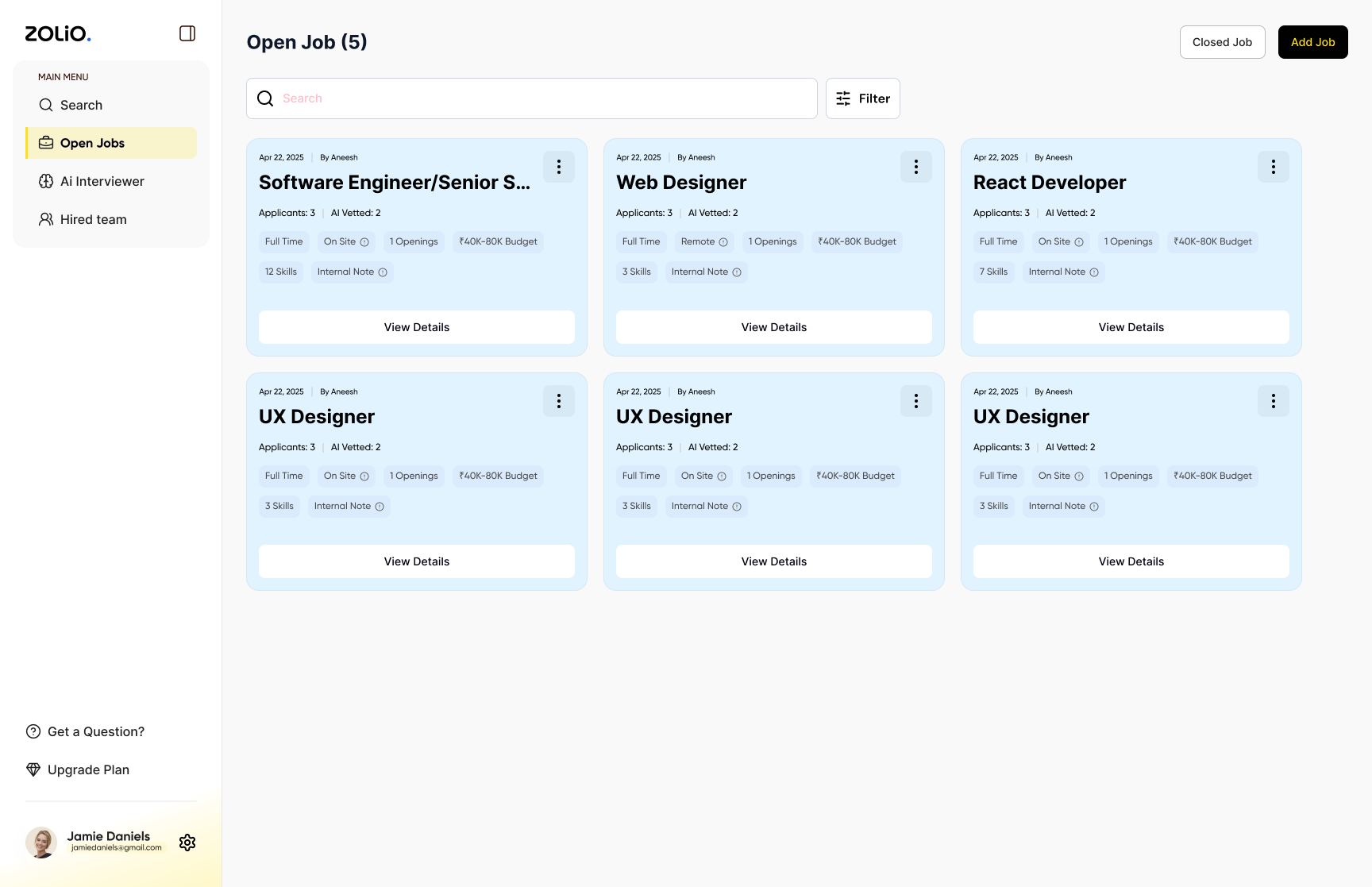Click Jamie Daniels profile avatar
The width and height of the screenshot is (1372, 887).
[x=41, y=843]
